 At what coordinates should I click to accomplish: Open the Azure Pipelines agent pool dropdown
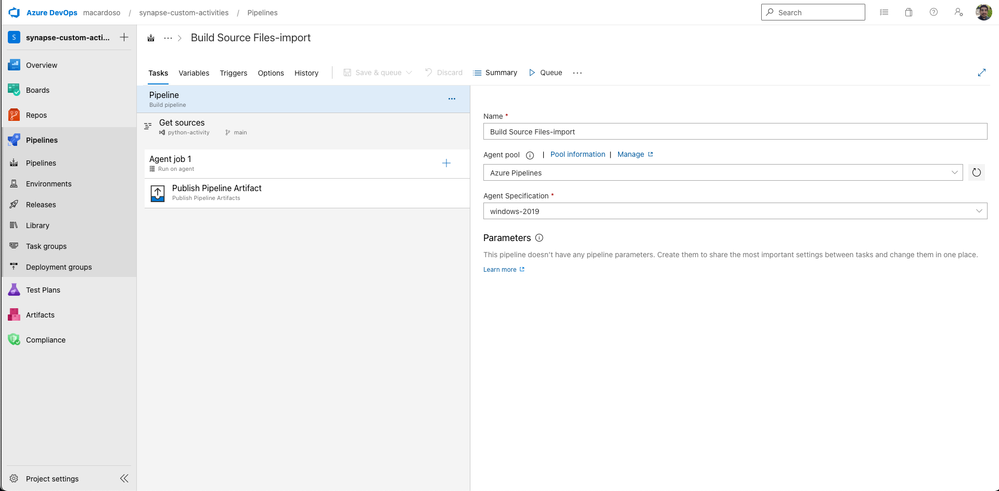(x=723, y=173)
